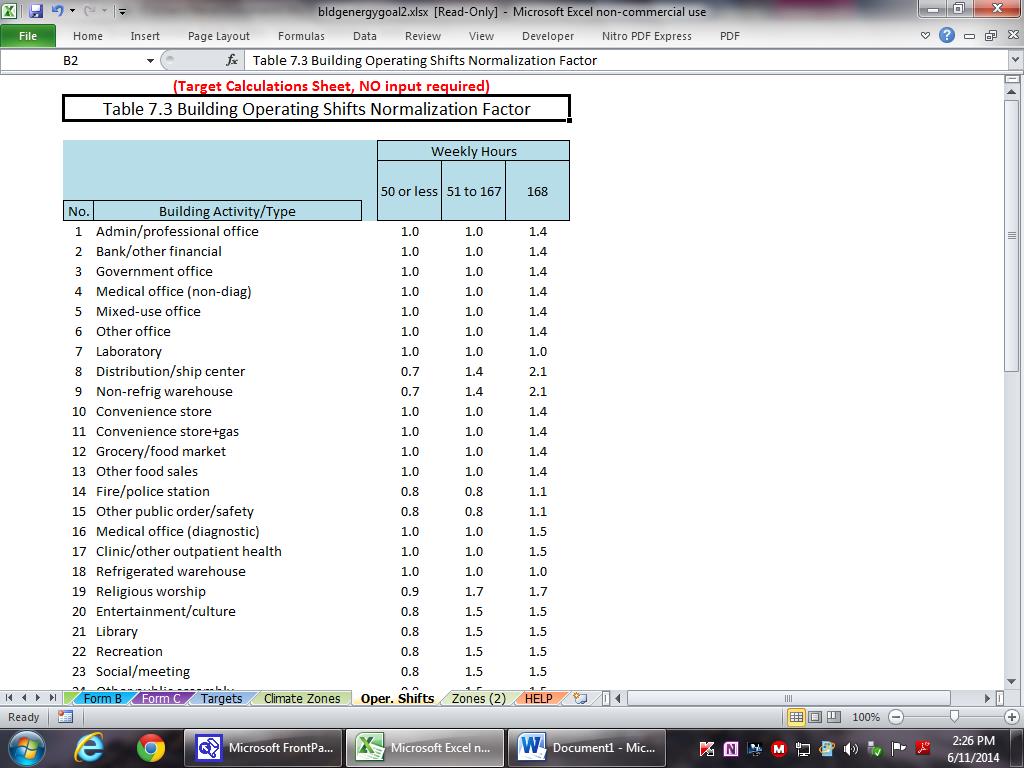
Task: Go to previous sheet tab arrow
Action: (24, 698)
